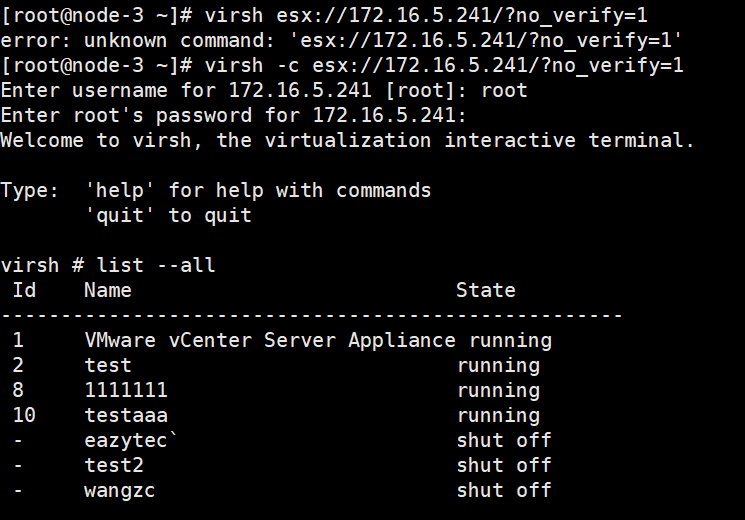Click the 'test2' VM name
745x520 pixels.
tap(114, 465)
